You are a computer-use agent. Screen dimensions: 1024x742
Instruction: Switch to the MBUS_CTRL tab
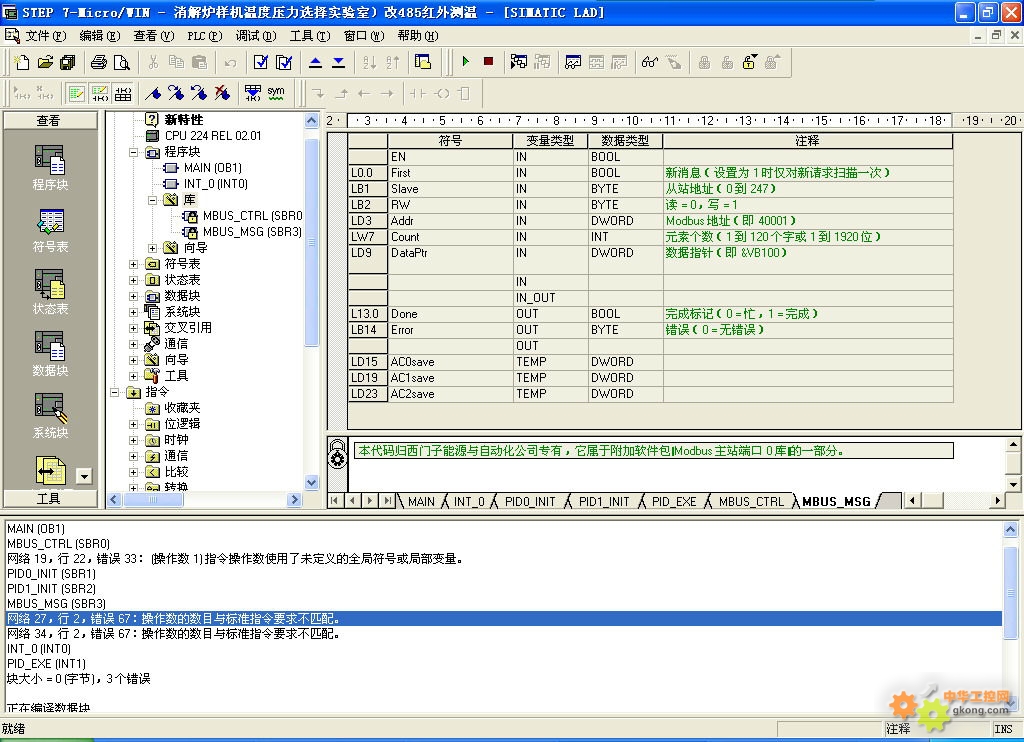point(751,502)
